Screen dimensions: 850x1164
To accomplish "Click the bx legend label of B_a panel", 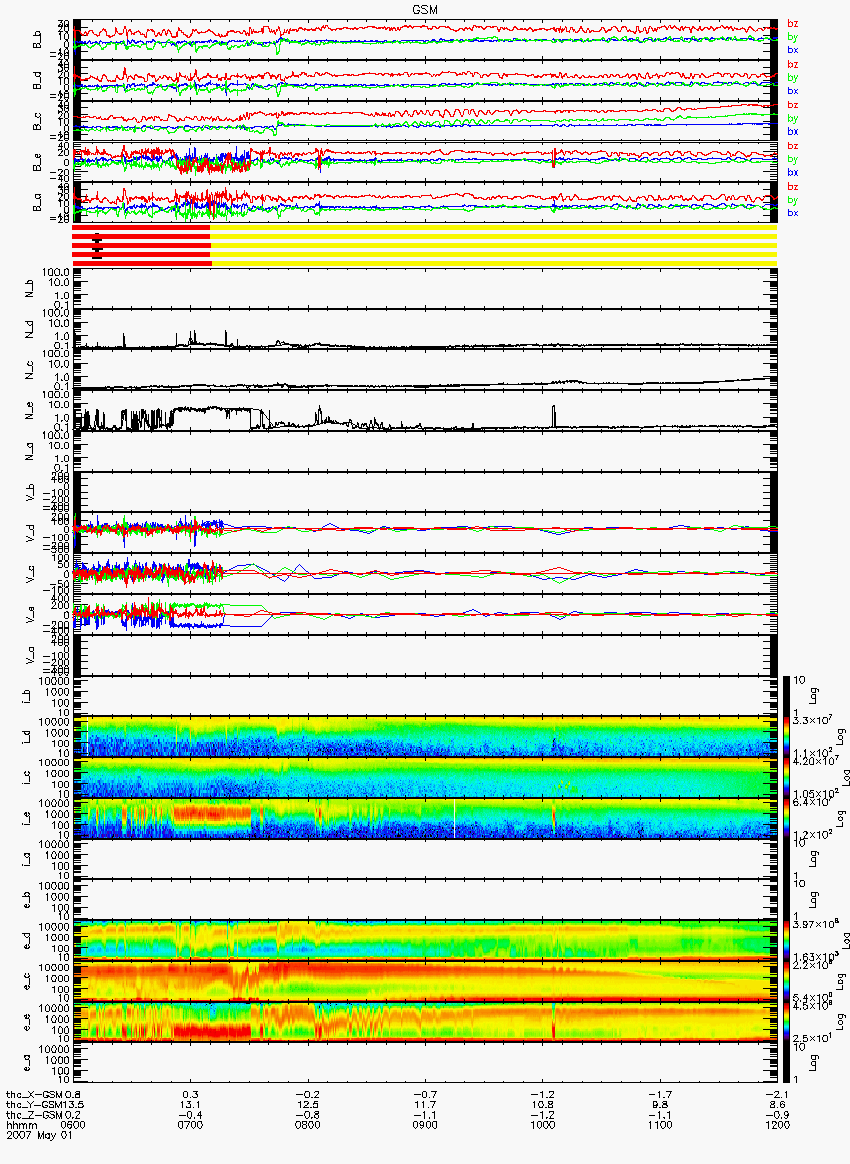I will click(x=793, y=213).
